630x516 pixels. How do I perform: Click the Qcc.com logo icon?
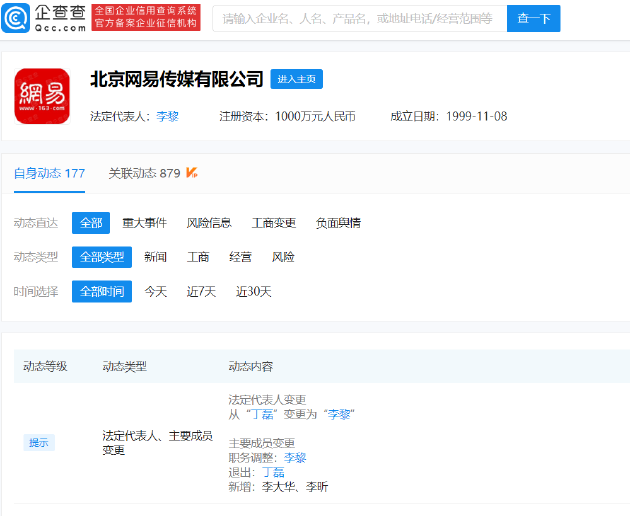[18, 18]
